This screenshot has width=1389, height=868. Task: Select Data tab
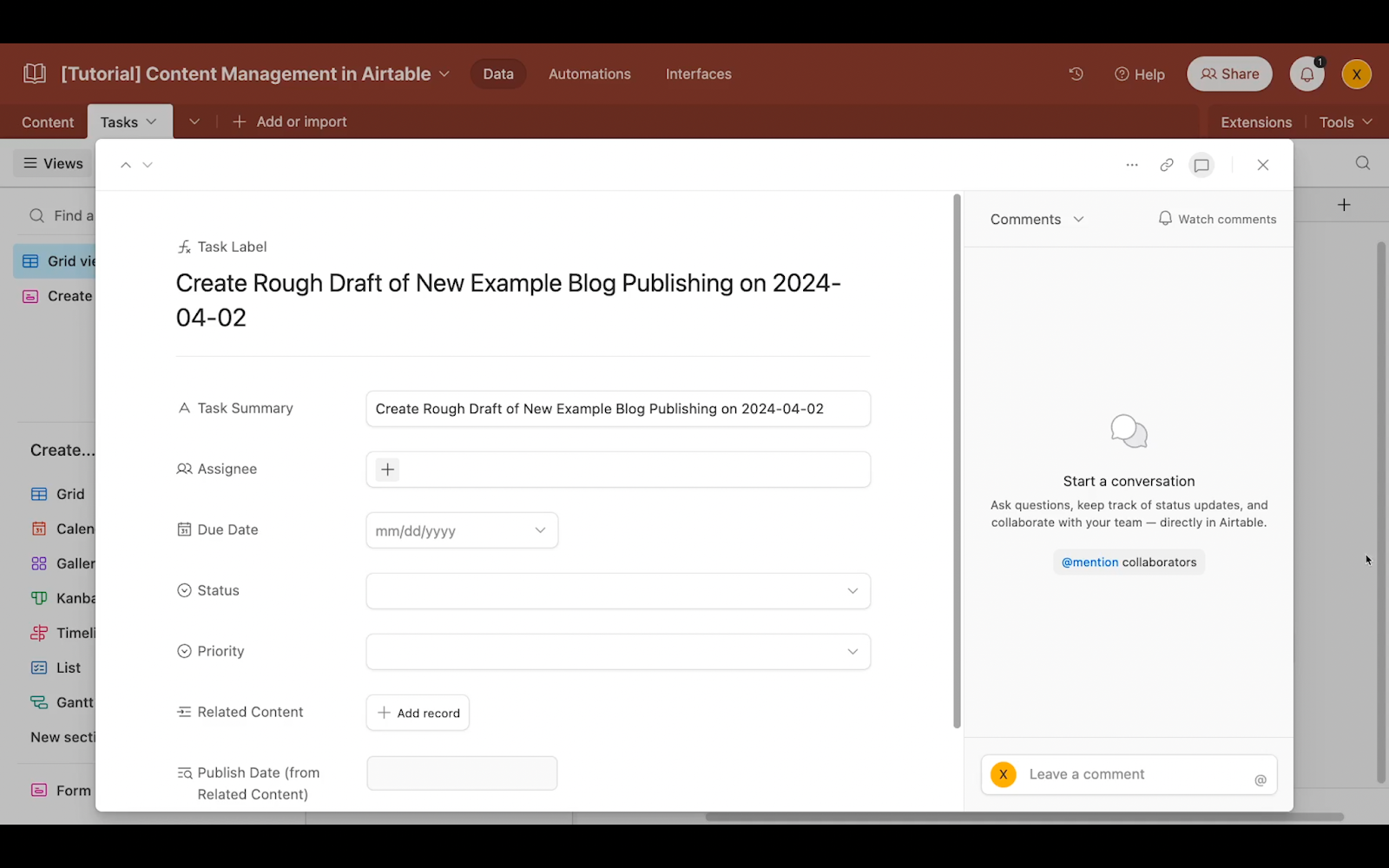pos(498,74)
